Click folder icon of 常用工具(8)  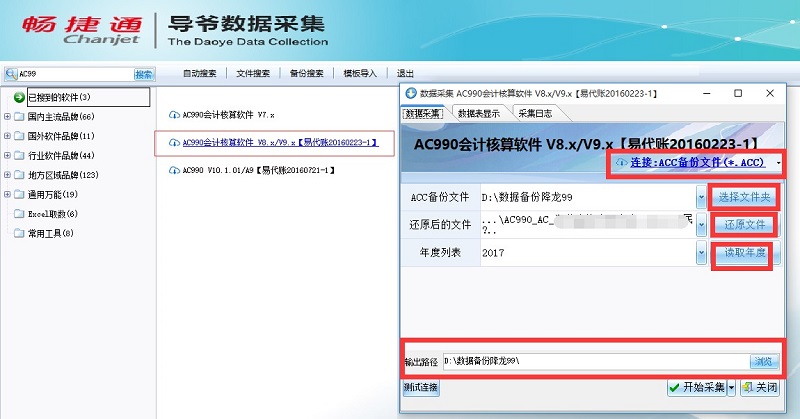coord(19,233)
